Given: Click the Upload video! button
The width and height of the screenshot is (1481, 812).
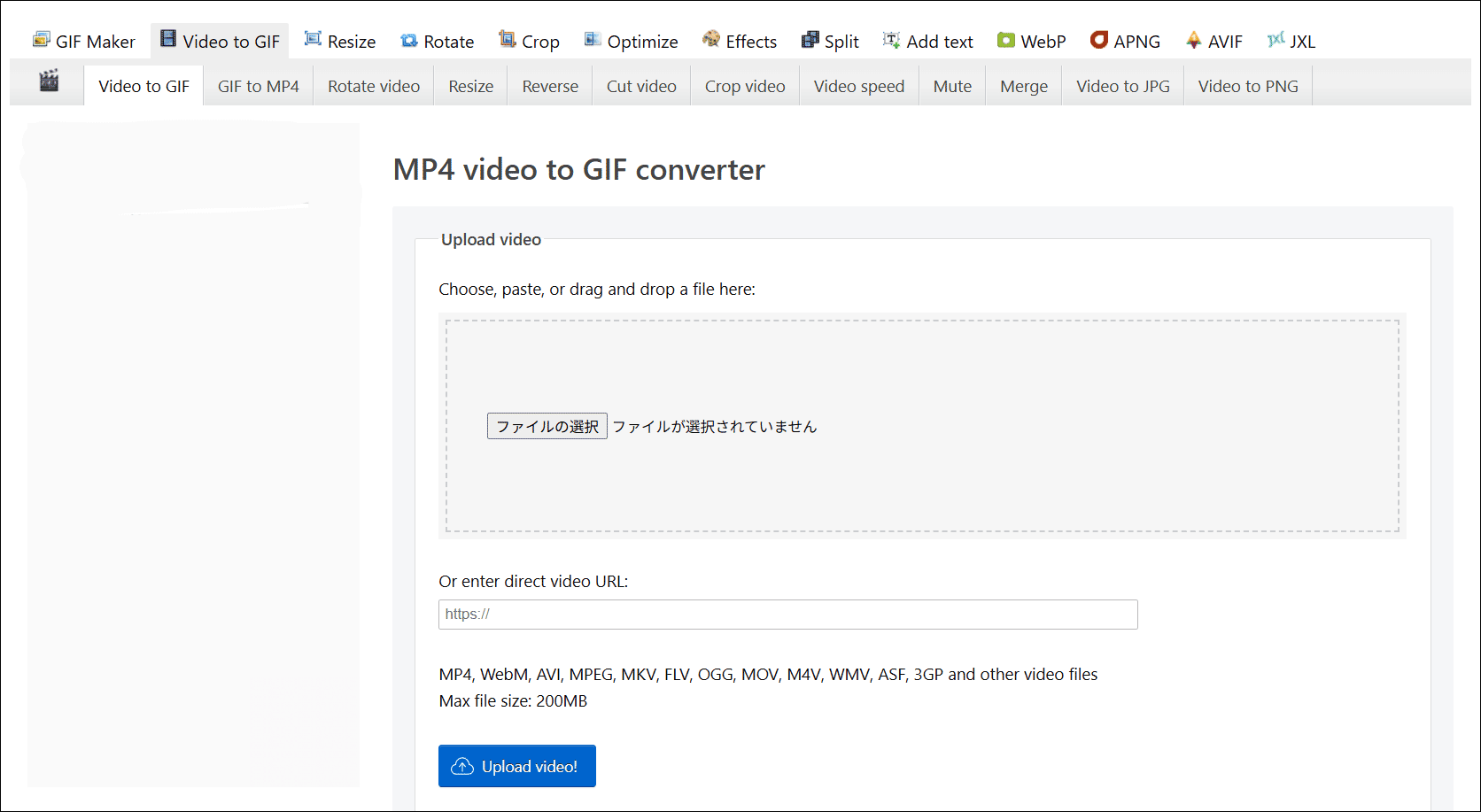Looking at the screenshot, I should tap(517, 766).
